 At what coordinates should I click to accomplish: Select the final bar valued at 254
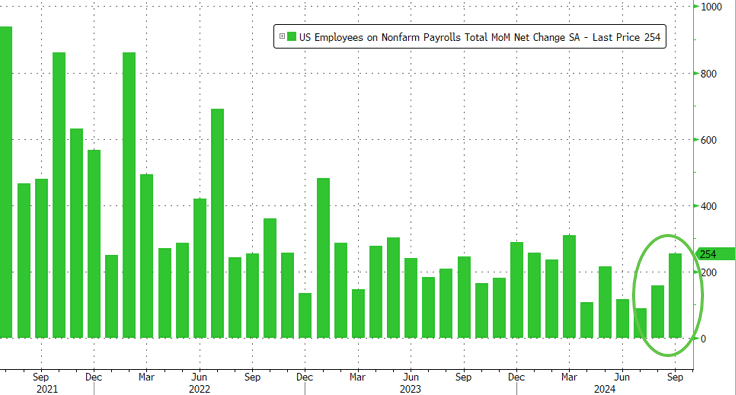tap(675, 296)
